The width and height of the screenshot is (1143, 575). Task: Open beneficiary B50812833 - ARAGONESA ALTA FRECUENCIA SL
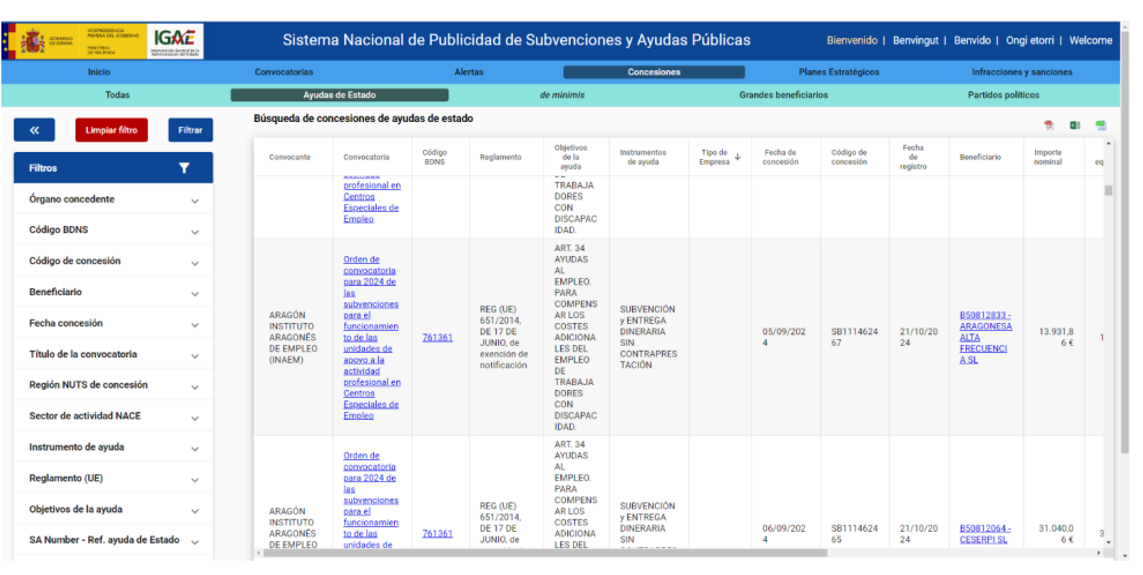coord(986,337)
